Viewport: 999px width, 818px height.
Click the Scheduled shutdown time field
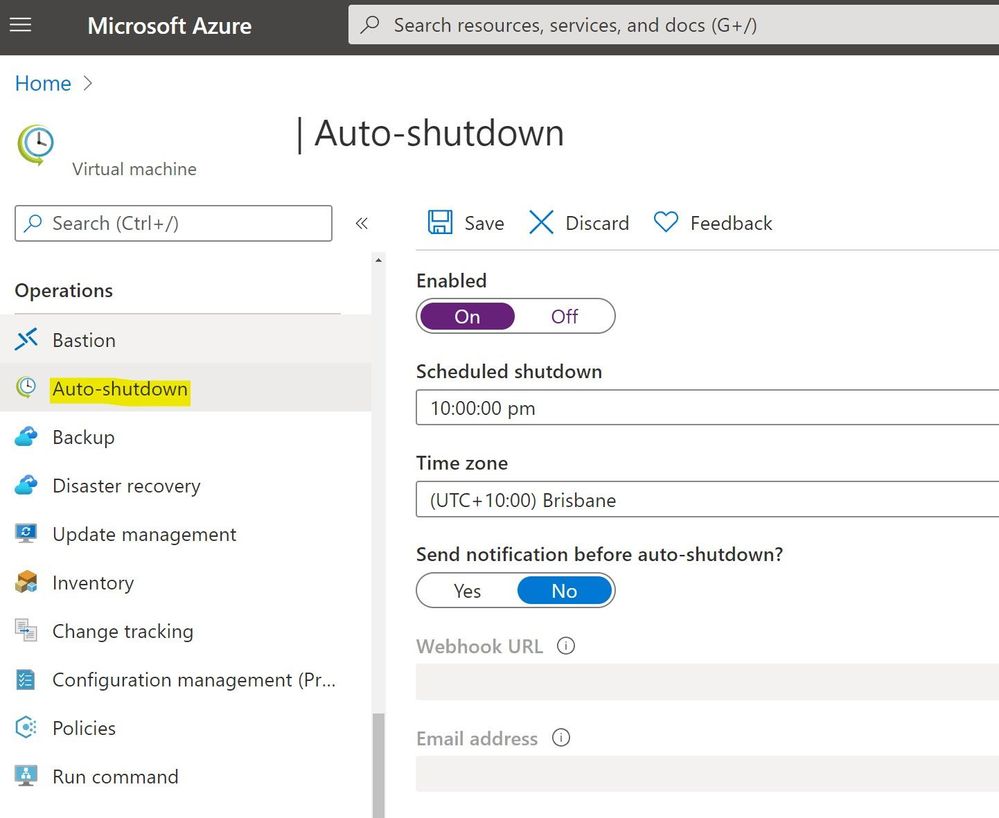tap(707, 408)
